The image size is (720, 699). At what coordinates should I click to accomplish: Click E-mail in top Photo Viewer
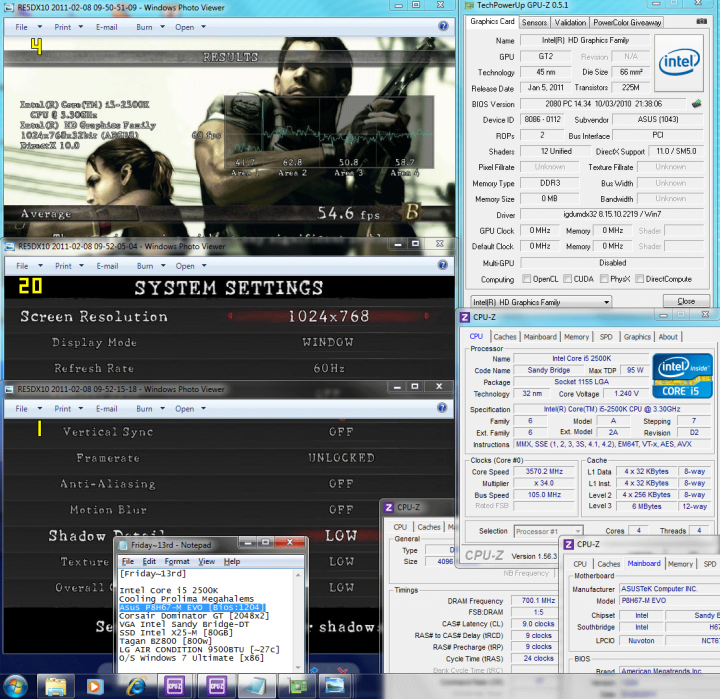107,27
